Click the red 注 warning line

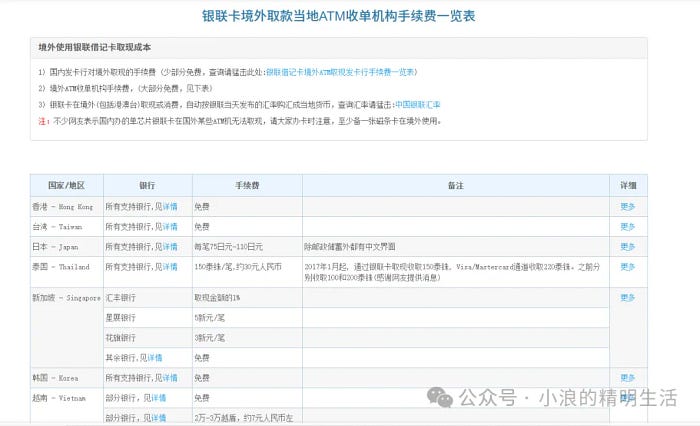coord(240,121)
